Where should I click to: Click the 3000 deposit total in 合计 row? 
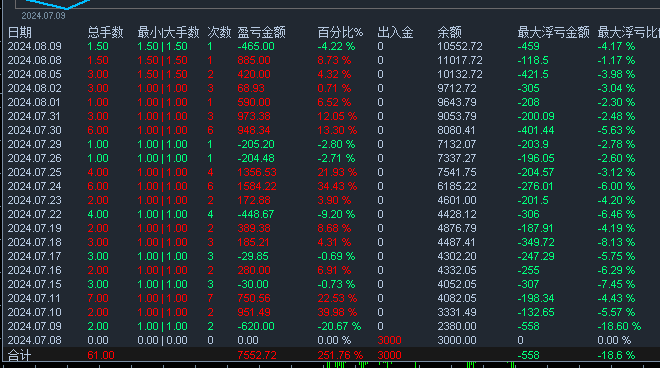[389, 355]
